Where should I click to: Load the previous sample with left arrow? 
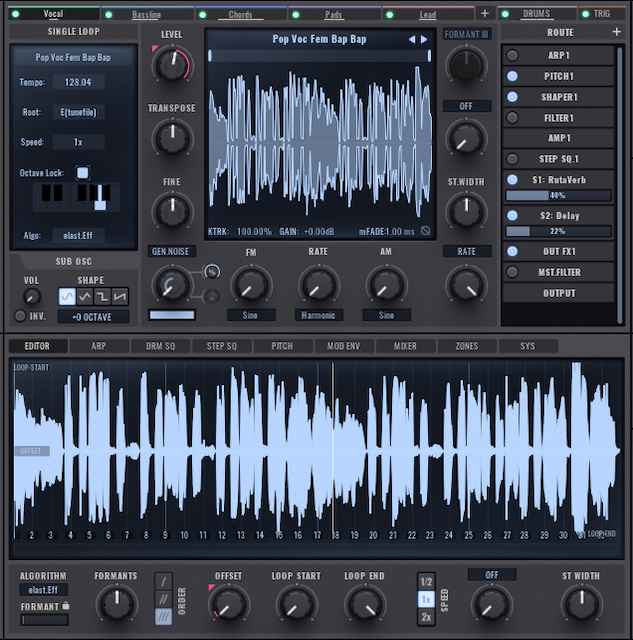pyautogui.click(x=411, y=39)
